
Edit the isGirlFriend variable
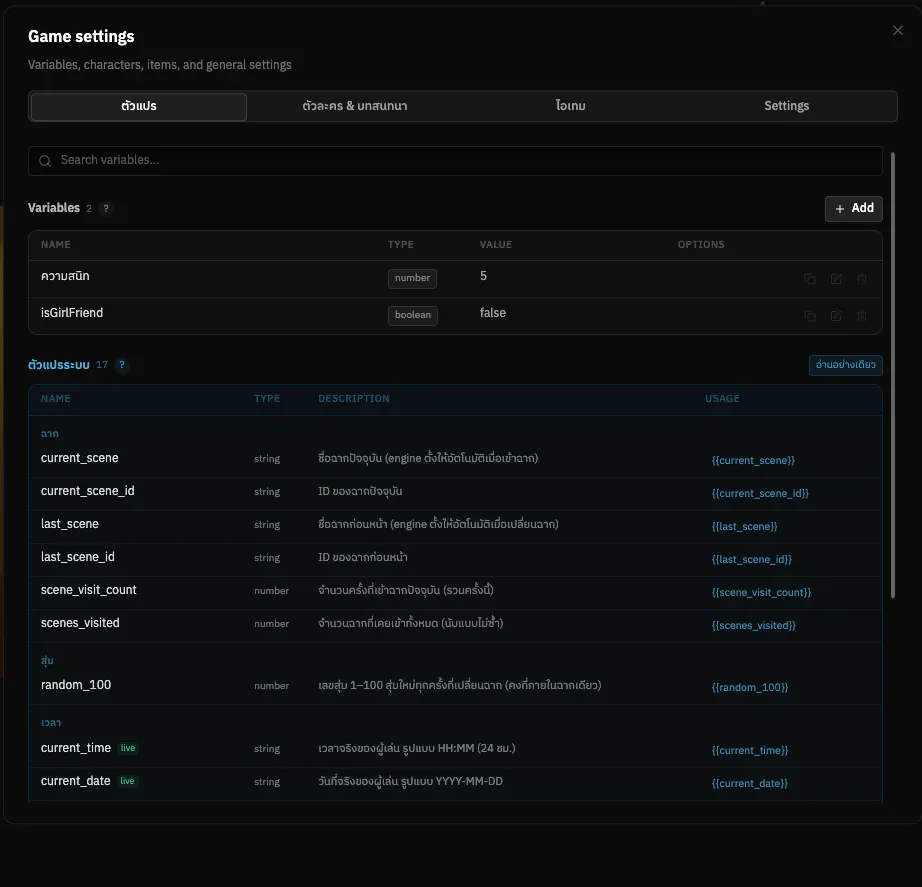(836, 316)
